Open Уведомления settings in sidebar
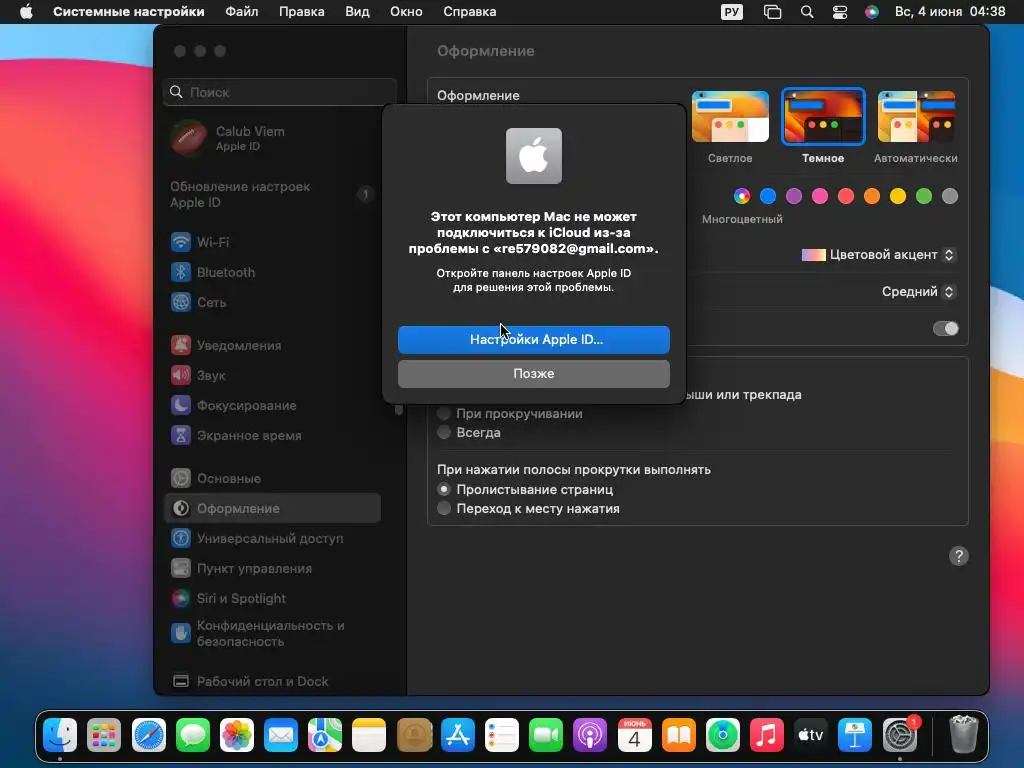 click(272, 345)
